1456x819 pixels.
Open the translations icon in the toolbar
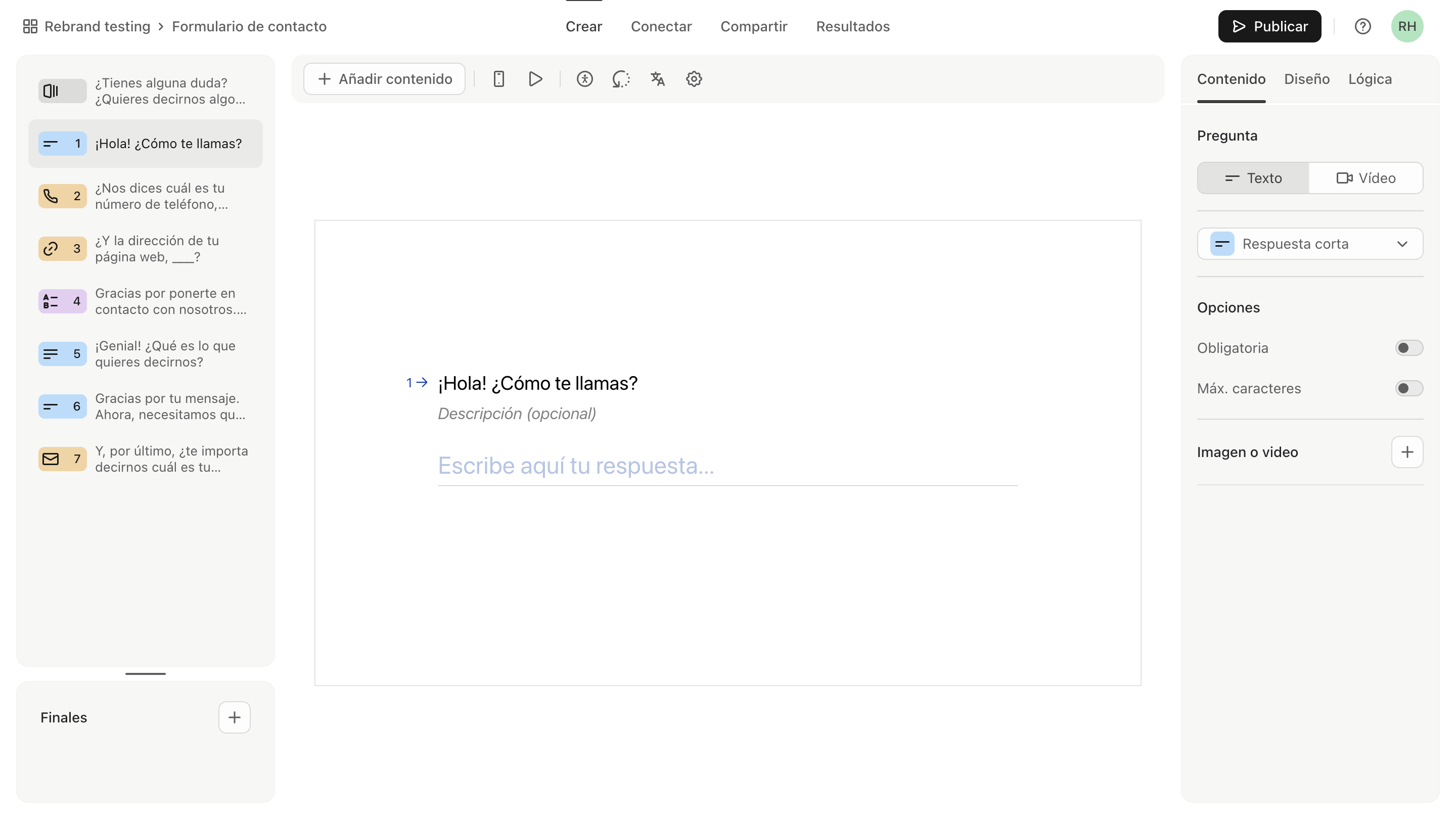pyautogui.click(x=657, y=78)
